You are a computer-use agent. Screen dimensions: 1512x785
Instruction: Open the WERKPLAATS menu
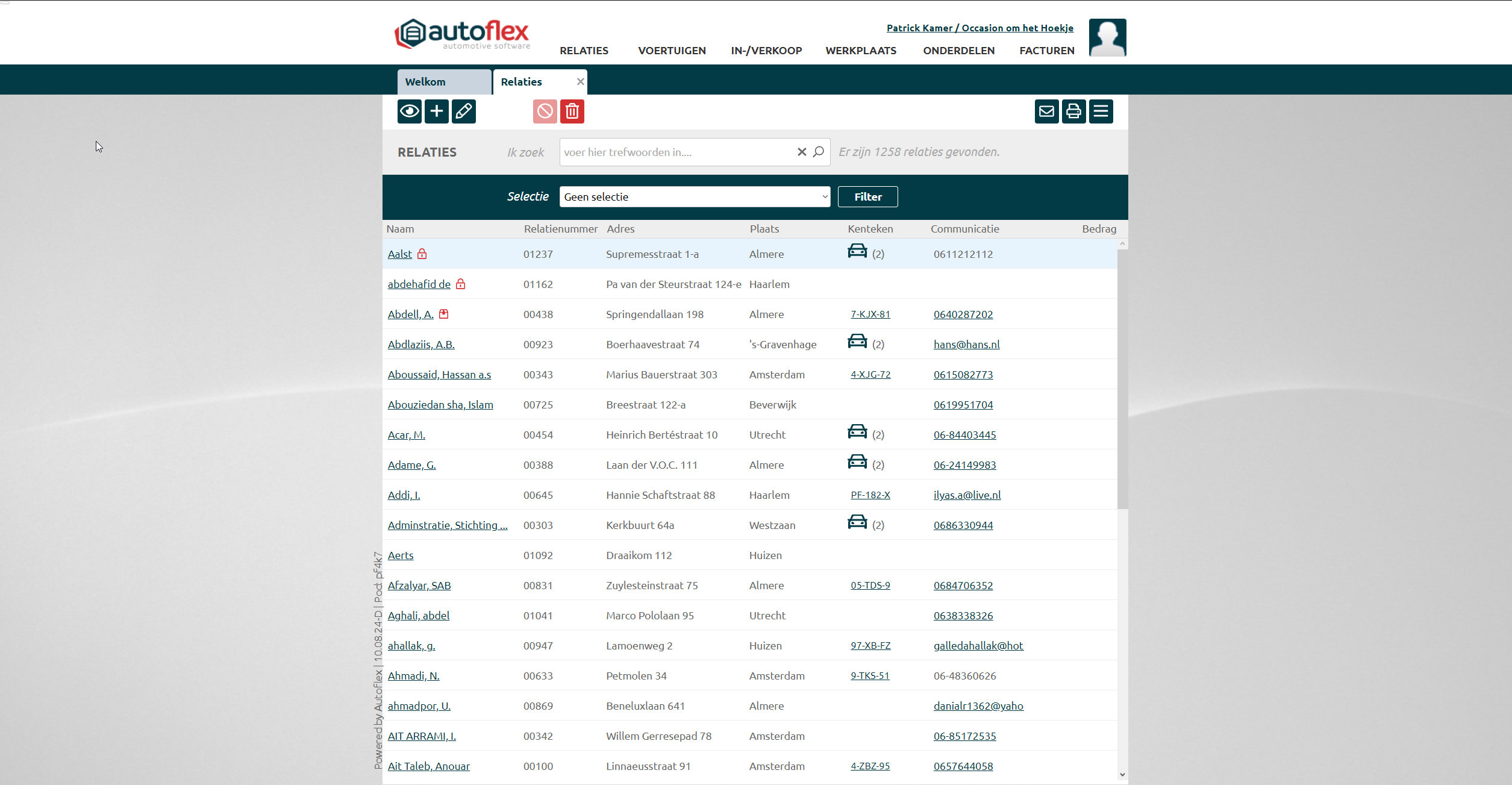(x=860, y=51)
